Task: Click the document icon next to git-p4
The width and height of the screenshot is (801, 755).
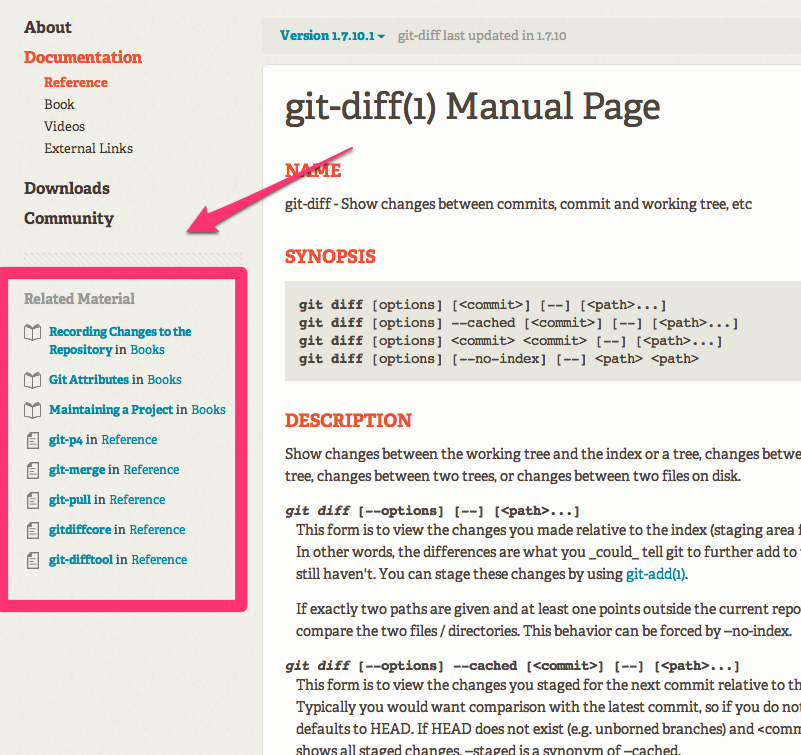Action: [x=33, y=440]
